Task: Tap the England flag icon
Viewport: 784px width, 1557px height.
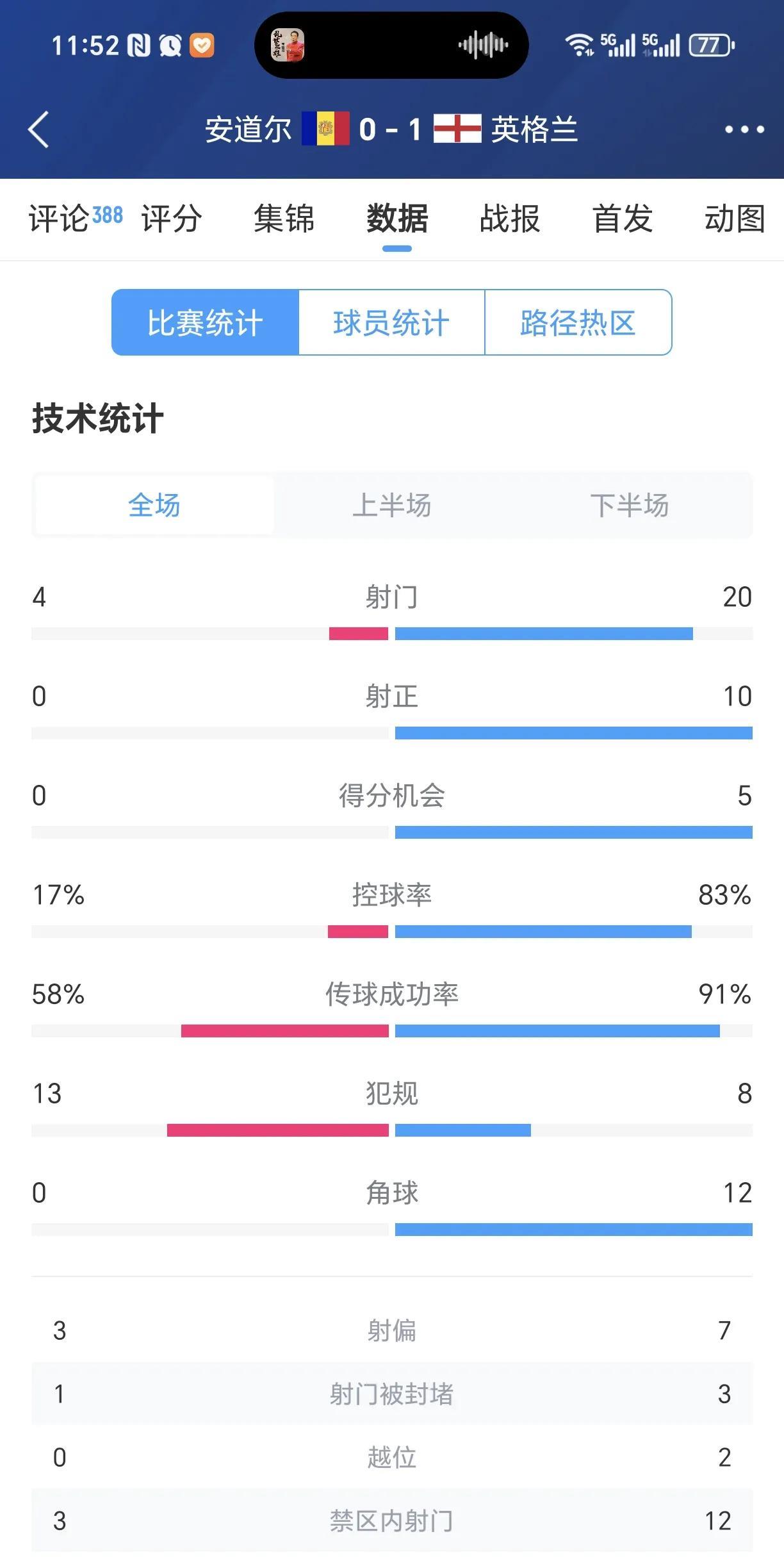Action: pos(457,129)
